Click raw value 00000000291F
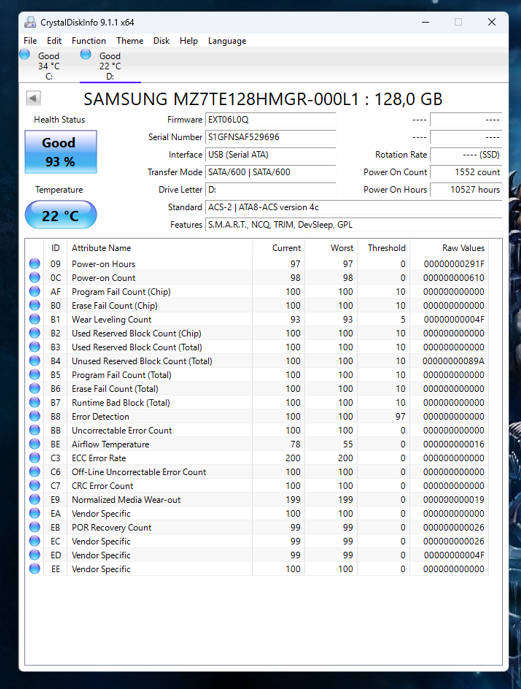This screenshot has height=689, width=521. coord(454,264)
